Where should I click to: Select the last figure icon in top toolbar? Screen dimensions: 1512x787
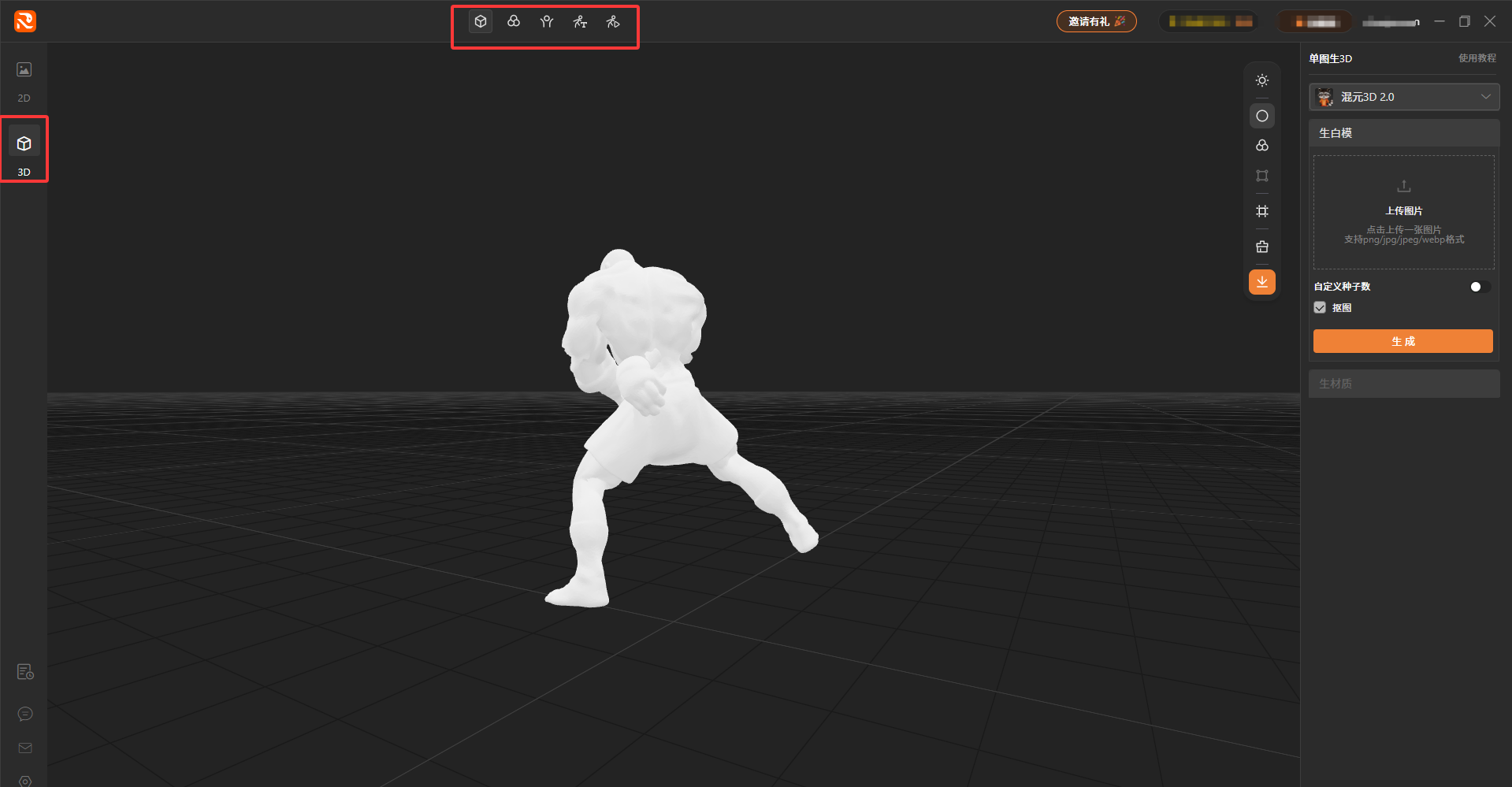[613, 21]
